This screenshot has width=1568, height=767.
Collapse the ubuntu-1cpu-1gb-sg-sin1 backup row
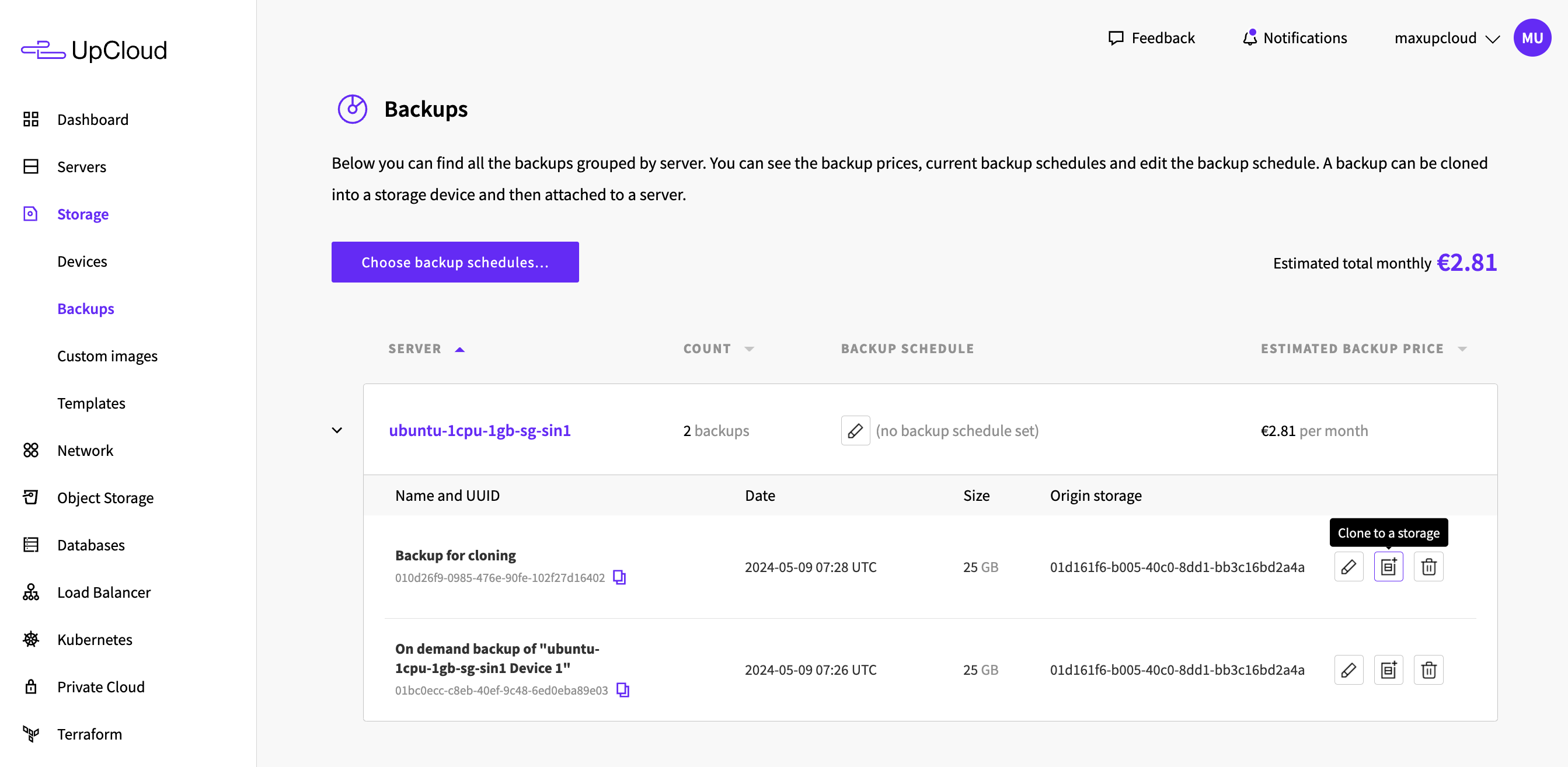[337, 430]
